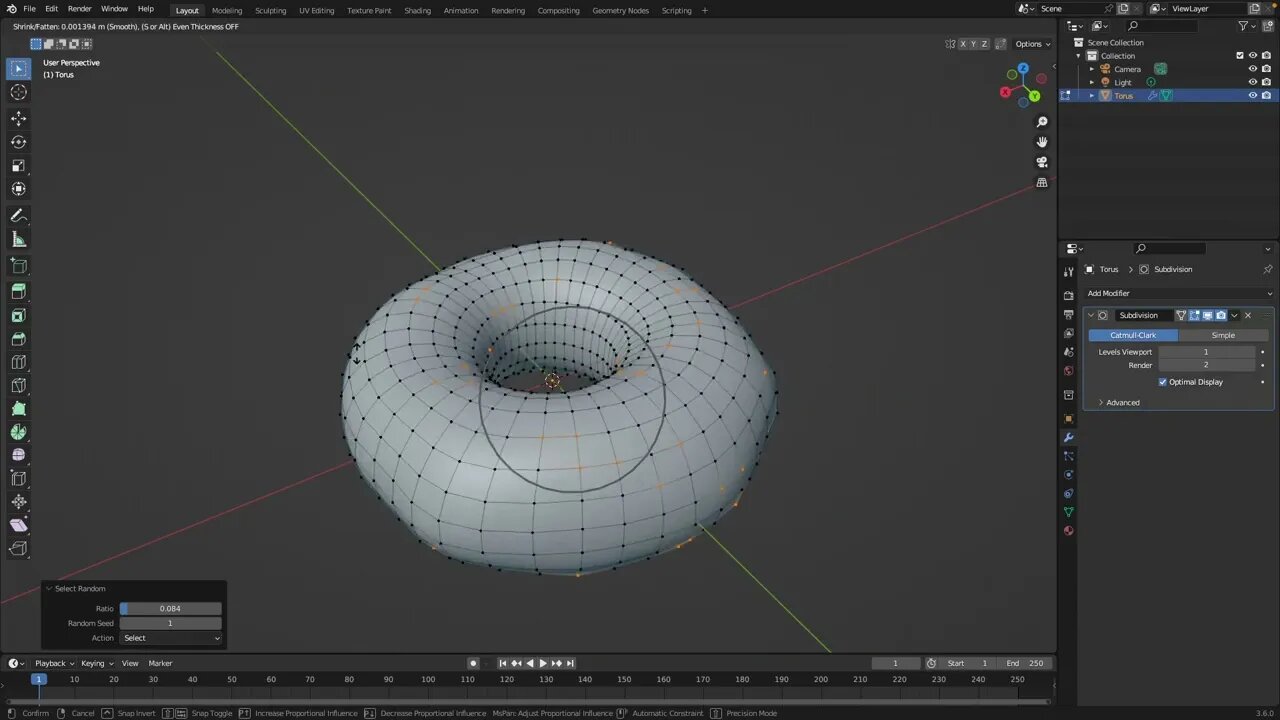Select the Annotate tool
This screenshot has height=720, width=1280.
click(18, 215)
